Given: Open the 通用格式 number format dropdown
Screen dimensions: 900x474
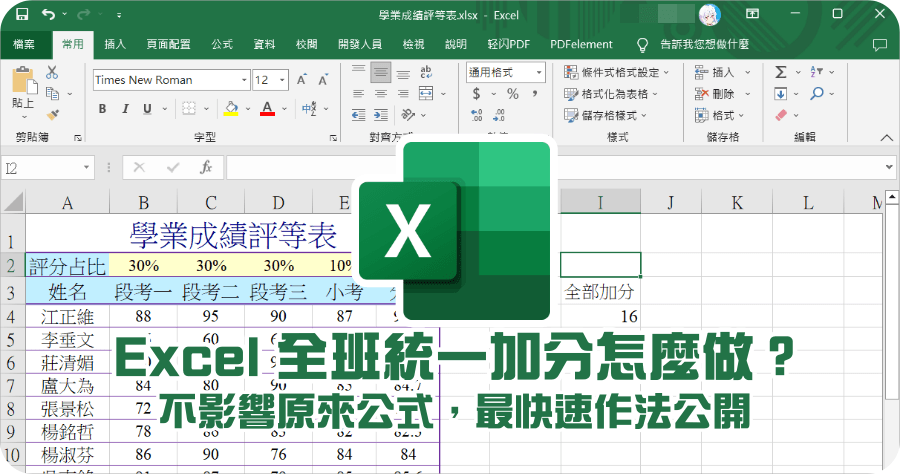Looking at the screenshot, I should point(539,72).
